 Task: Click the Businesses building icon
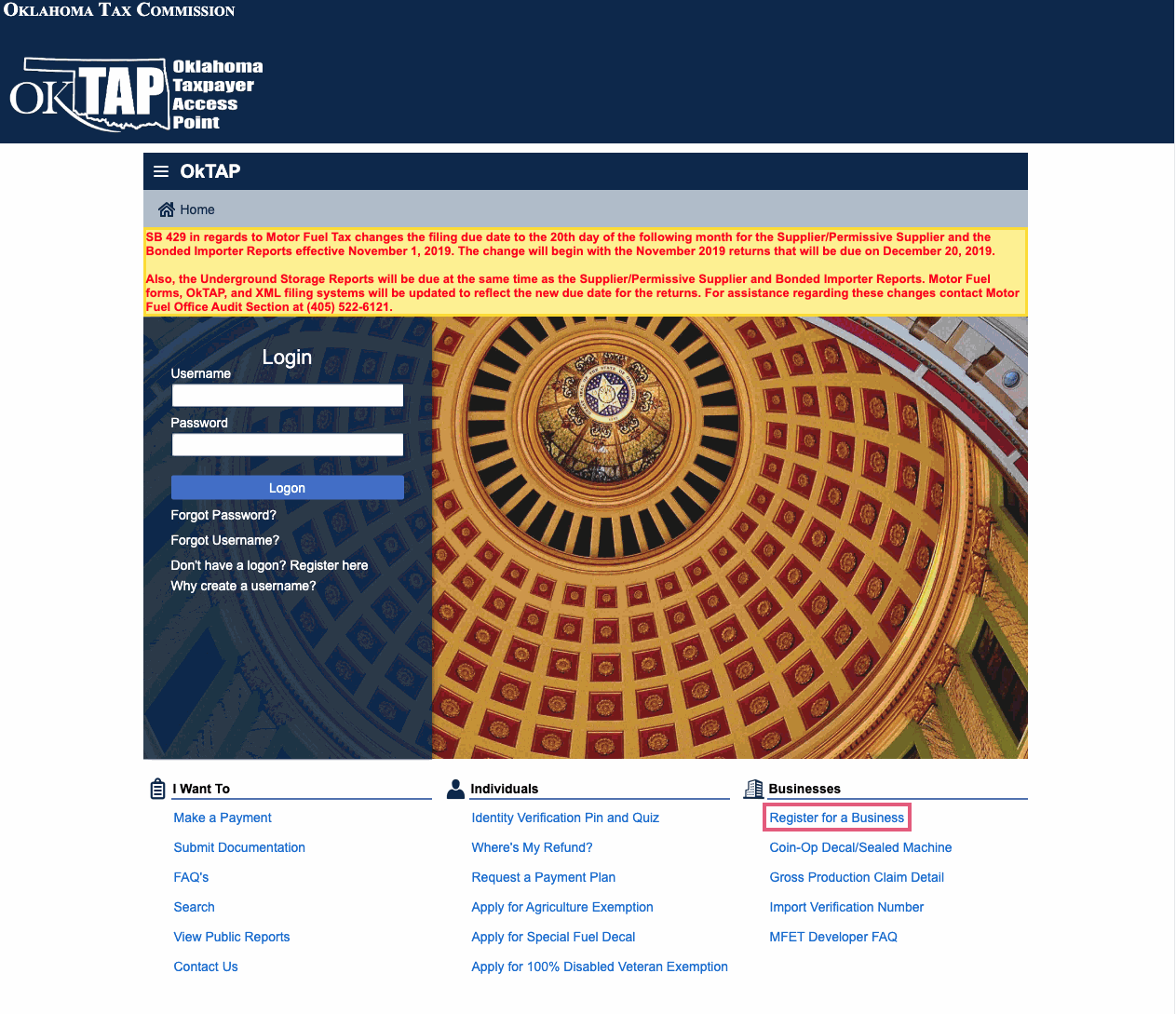(x=753, y=789)
